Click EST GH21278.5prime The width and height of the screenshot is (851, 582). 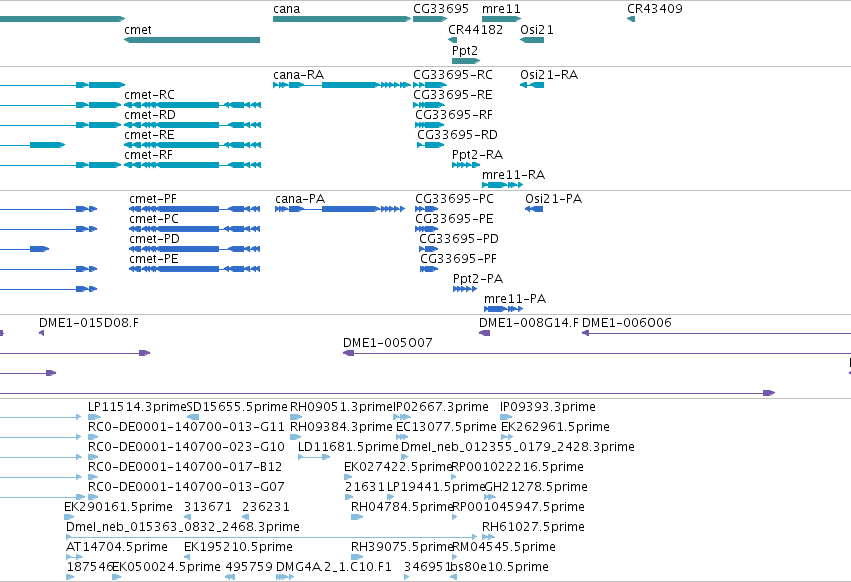click(536, 487)
